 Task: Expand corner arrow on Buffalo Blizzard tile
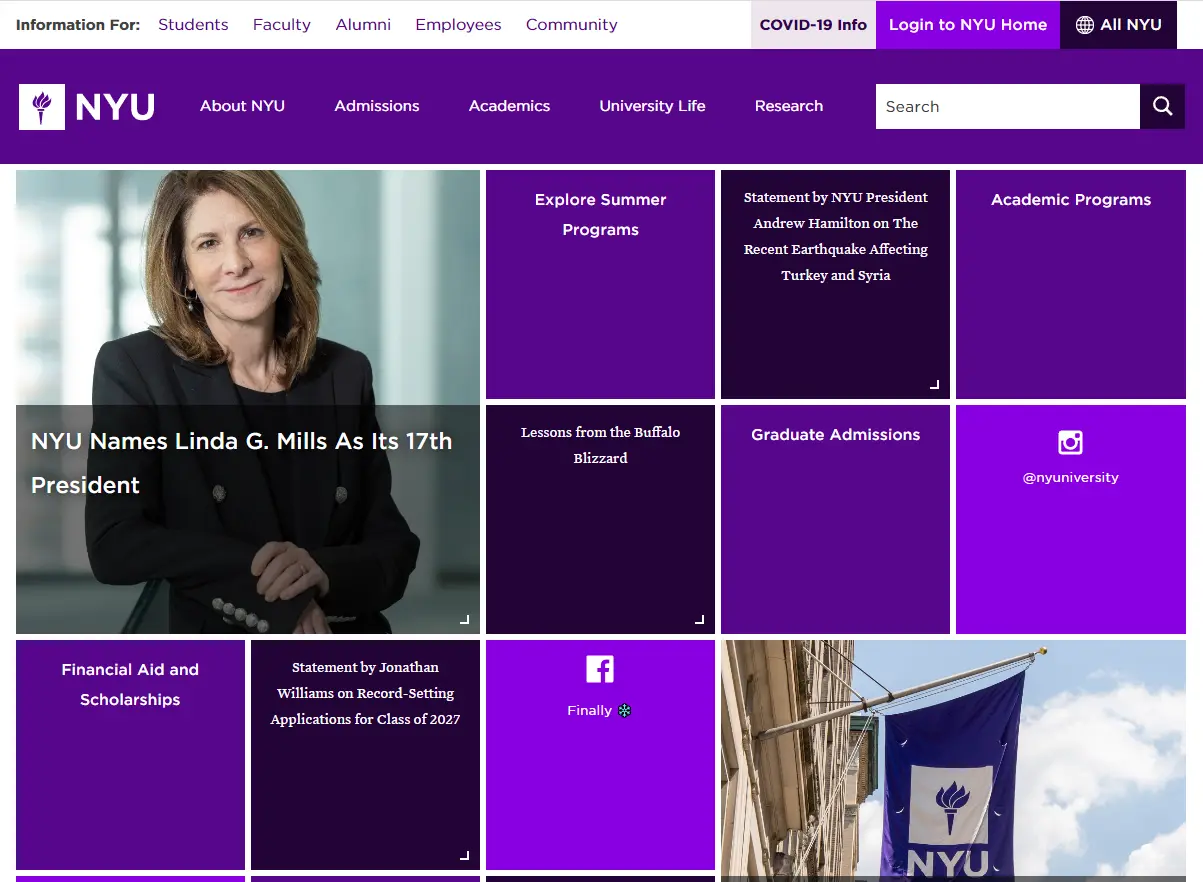click(x=699, y=620)
